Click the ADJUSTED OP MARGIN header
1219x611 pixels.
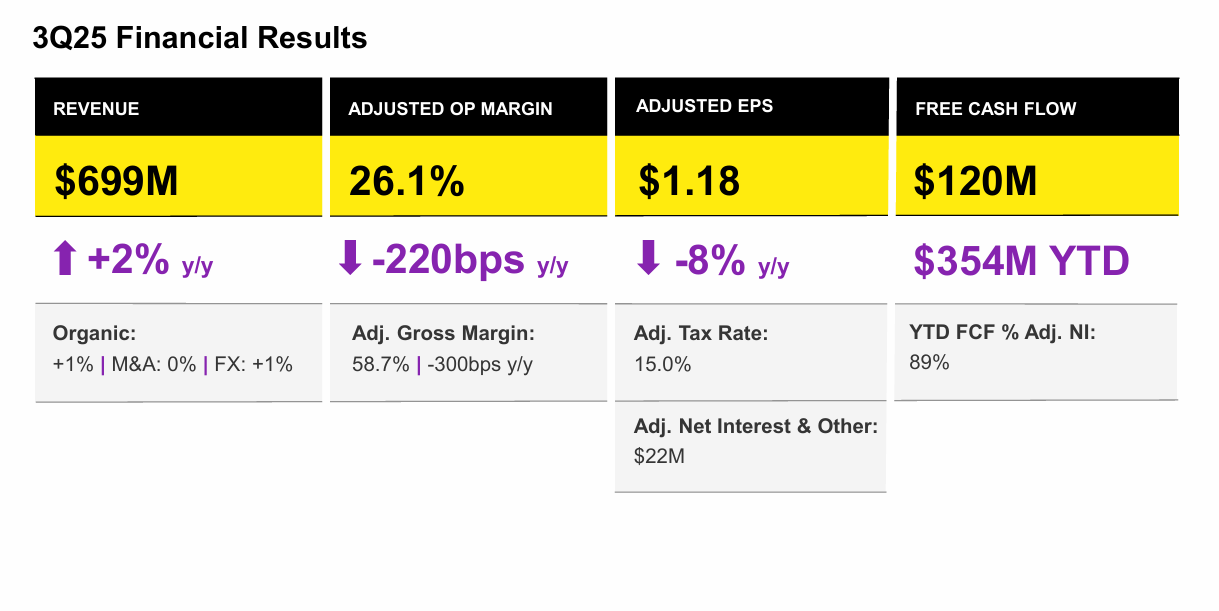(x=450, y=109)
